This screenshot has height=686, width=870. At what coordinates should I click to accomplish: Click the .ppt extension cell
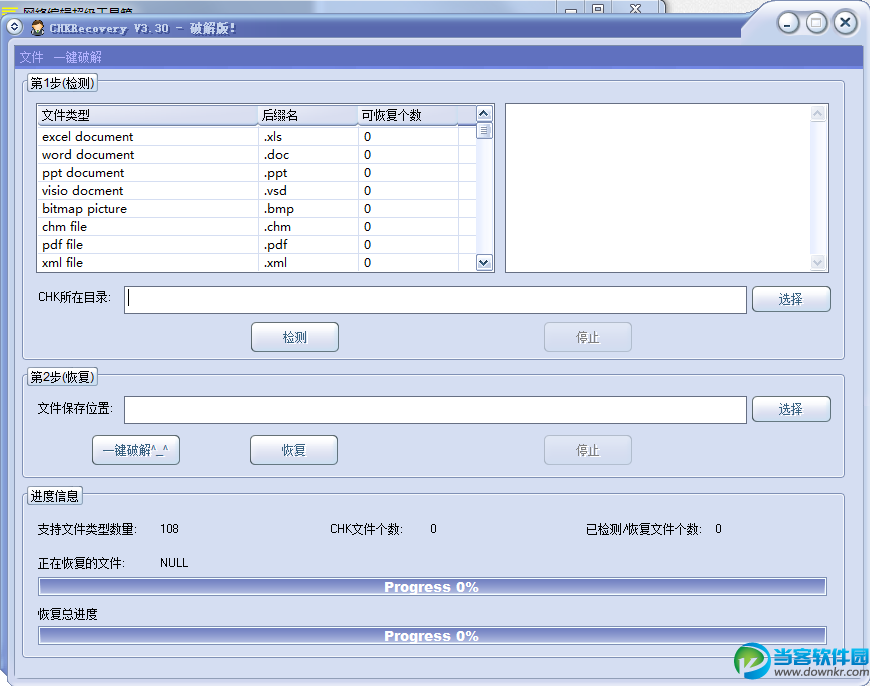coord(308,173)
